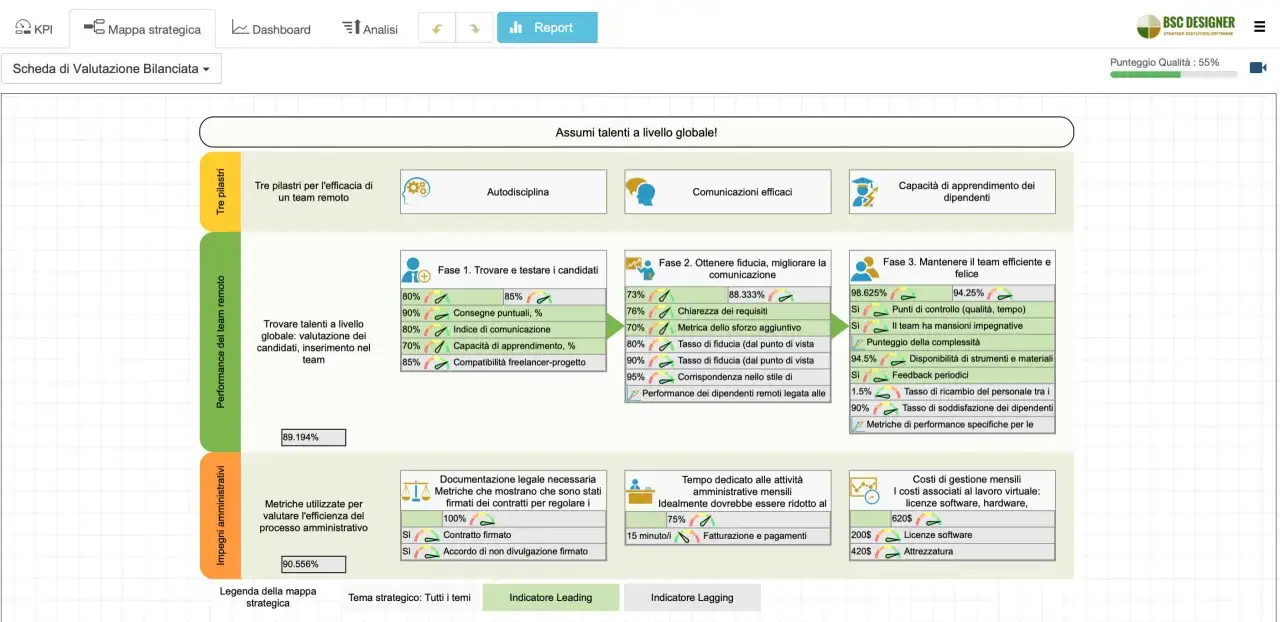Click the 89.194% performance score box

(x=313, y=437)
